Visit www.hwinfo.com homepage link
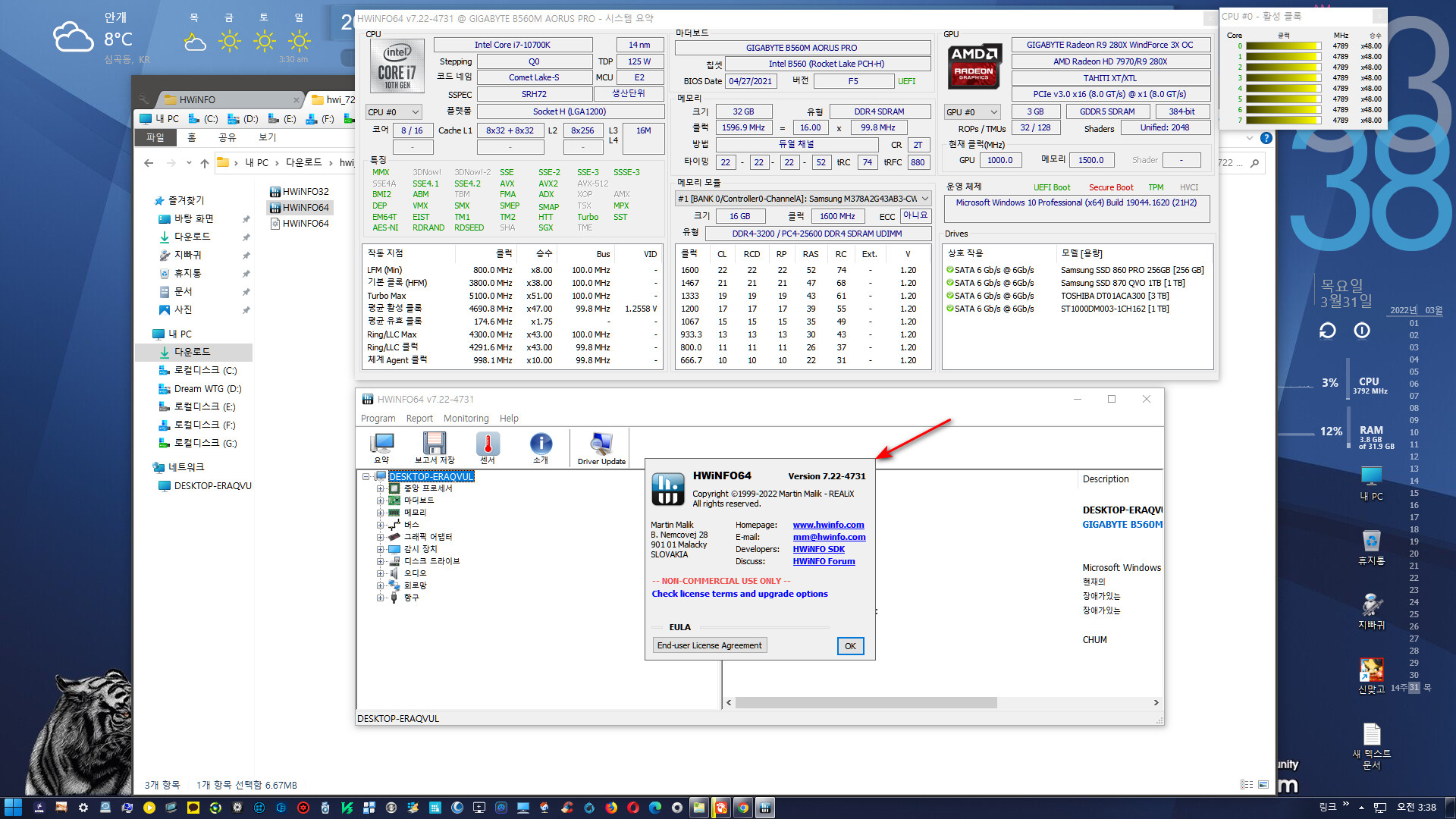Viewport: 1456px width, 819px height. [828, 525]
